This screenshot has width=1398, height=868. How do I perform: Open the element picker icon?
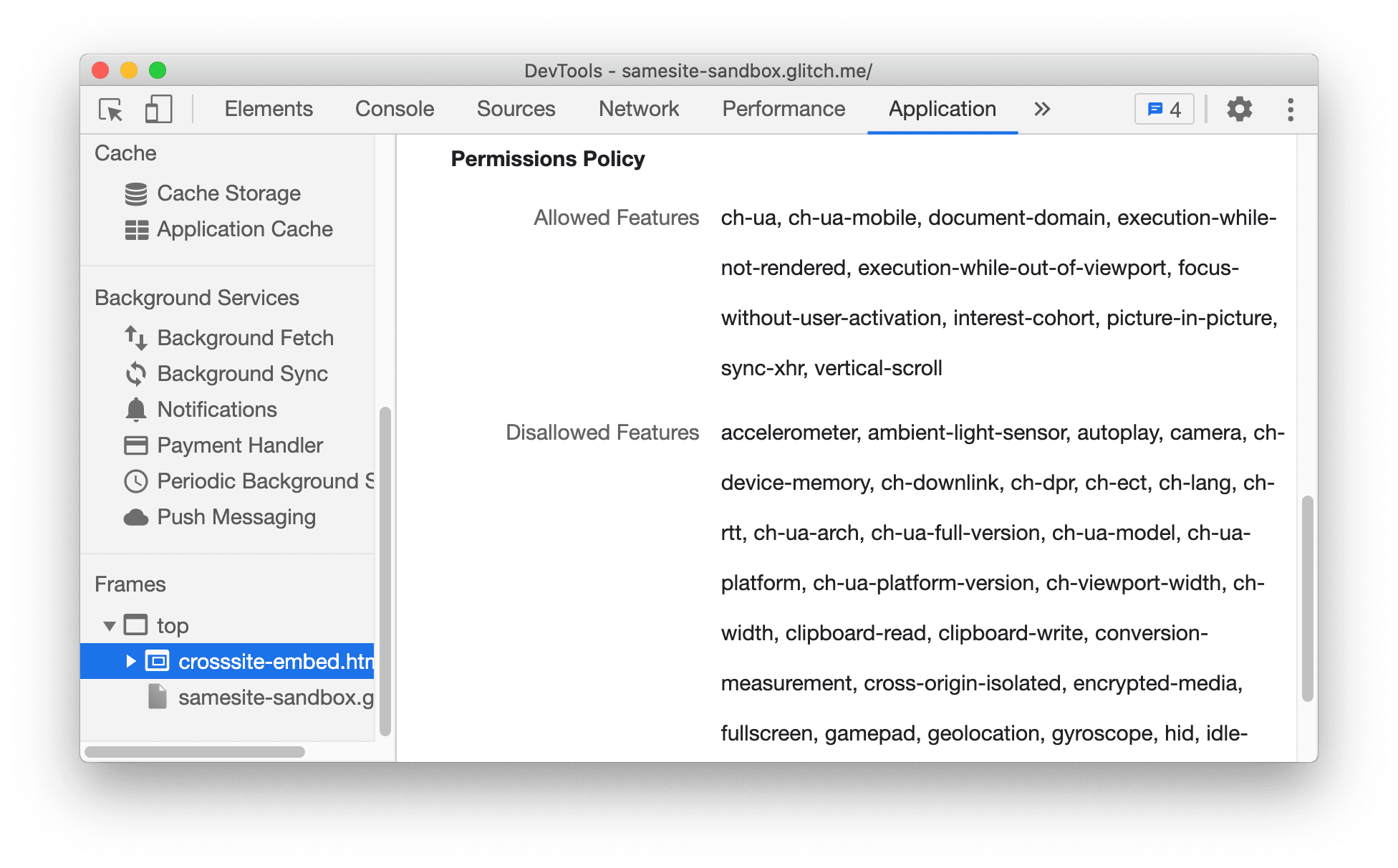click(x=109, y=110)
